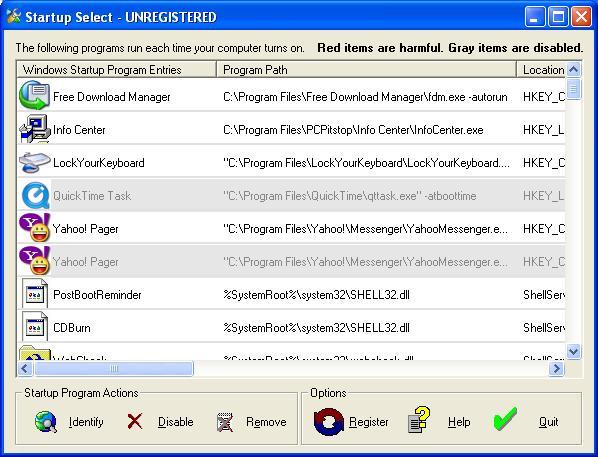Select the LockYourKeyboard entry name

99,163
